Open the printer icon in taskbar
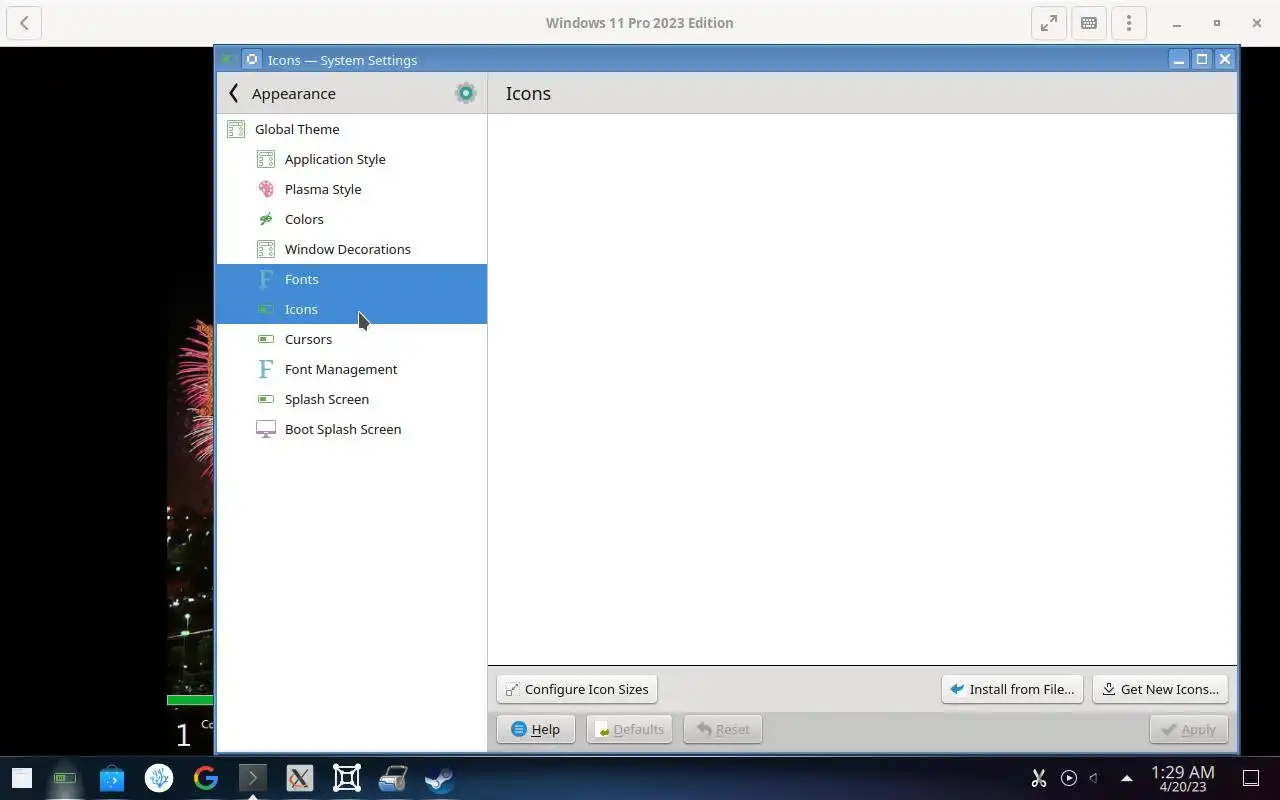Screen dimensions: 1280x800 pyautogui.click(x=393, y=778)
